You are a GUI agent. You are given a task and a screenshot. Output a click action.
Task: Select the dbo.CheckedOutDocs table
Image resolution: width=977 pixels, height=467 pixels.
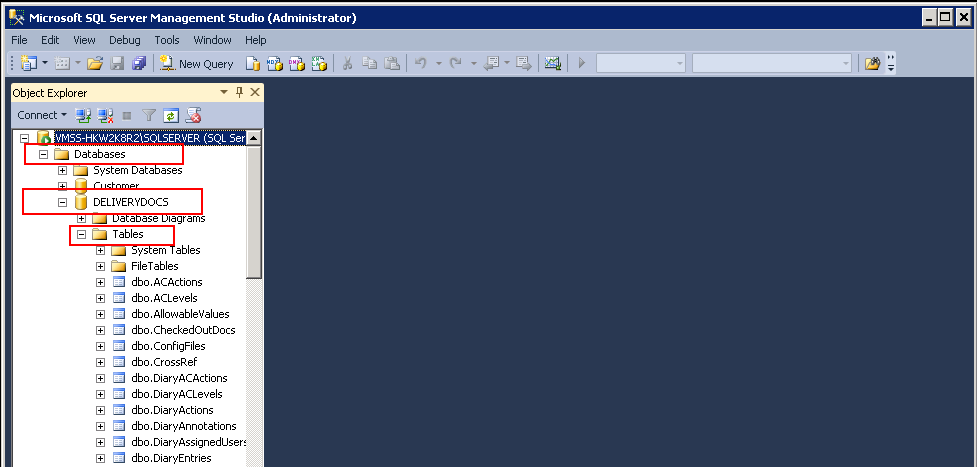pyautogui.click(x=183, y=330)
